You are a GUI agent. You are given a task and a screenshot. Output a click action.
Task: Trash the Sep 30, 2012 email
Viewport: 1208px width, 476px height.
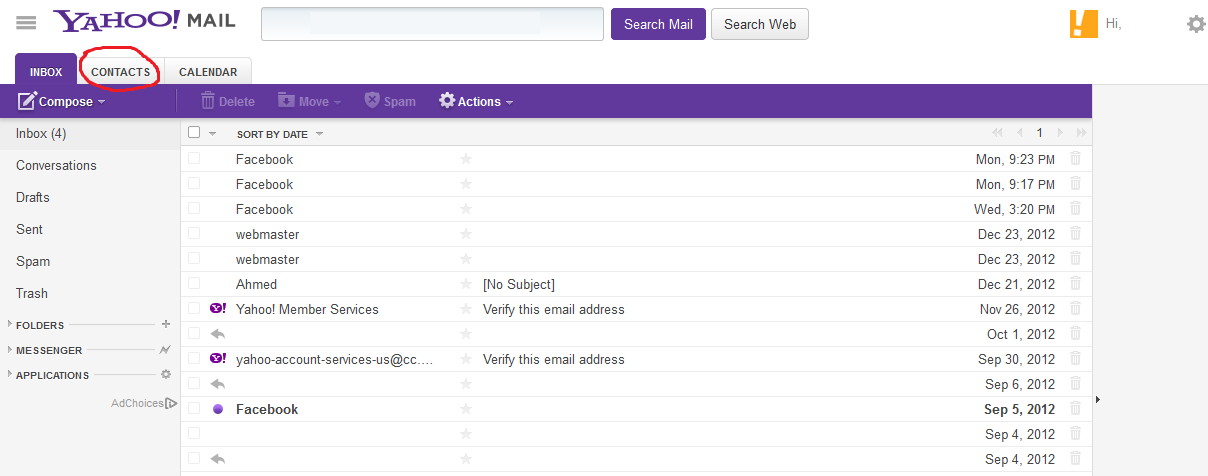pos(1075,358)
